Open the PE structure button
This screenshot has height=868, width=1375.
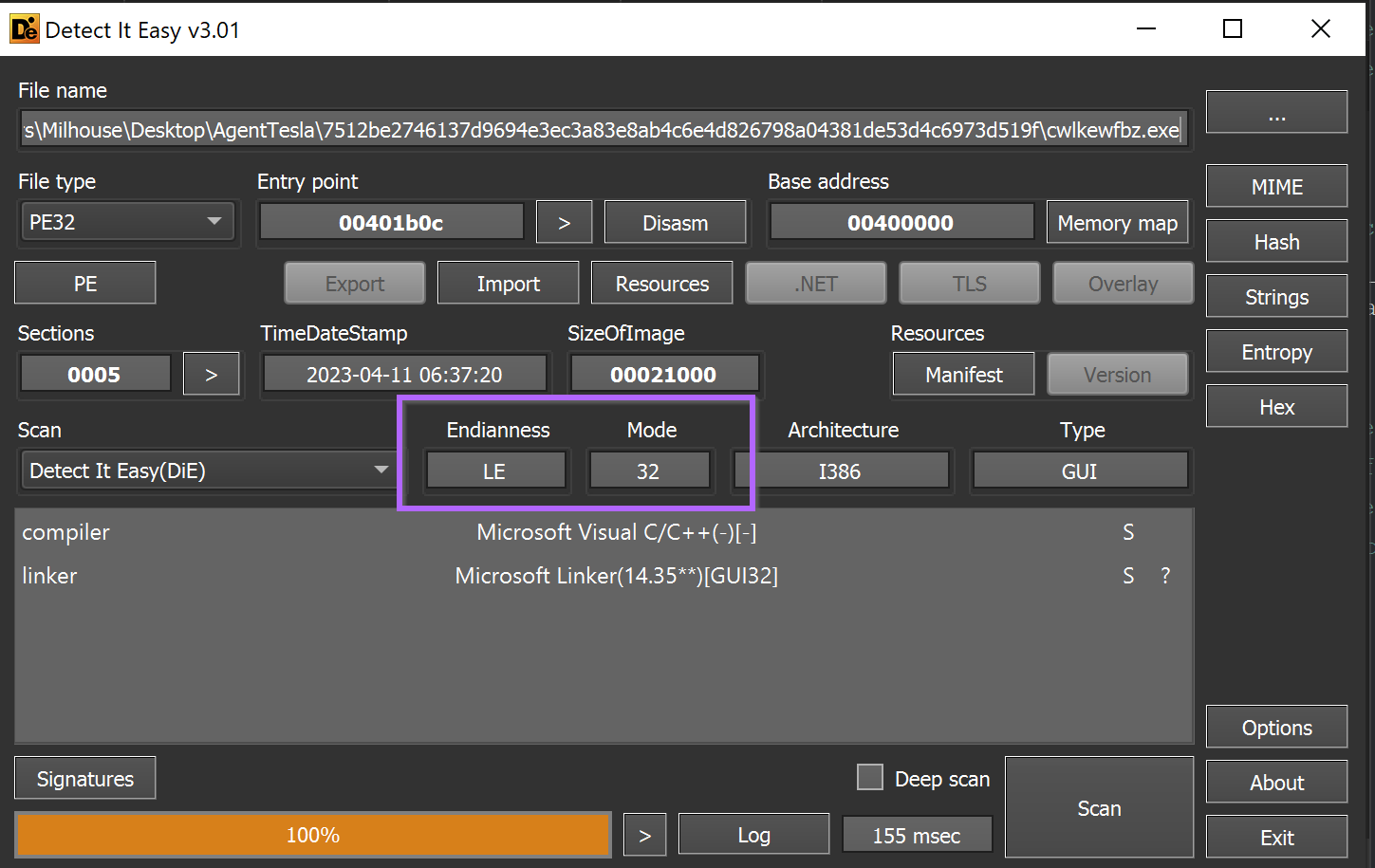pyautogui.click(x=84, y=283)
